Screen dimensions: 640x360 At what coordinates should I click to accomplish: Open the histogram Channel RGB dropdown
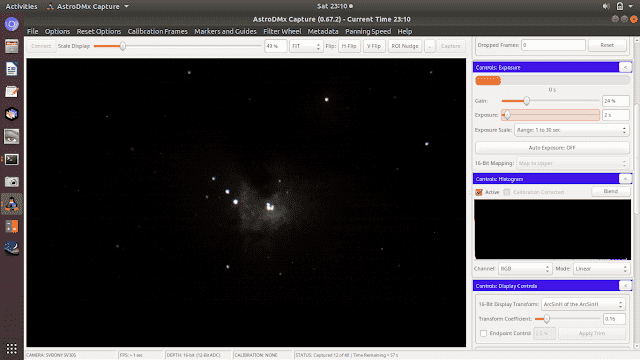click(x=525, y=269)
